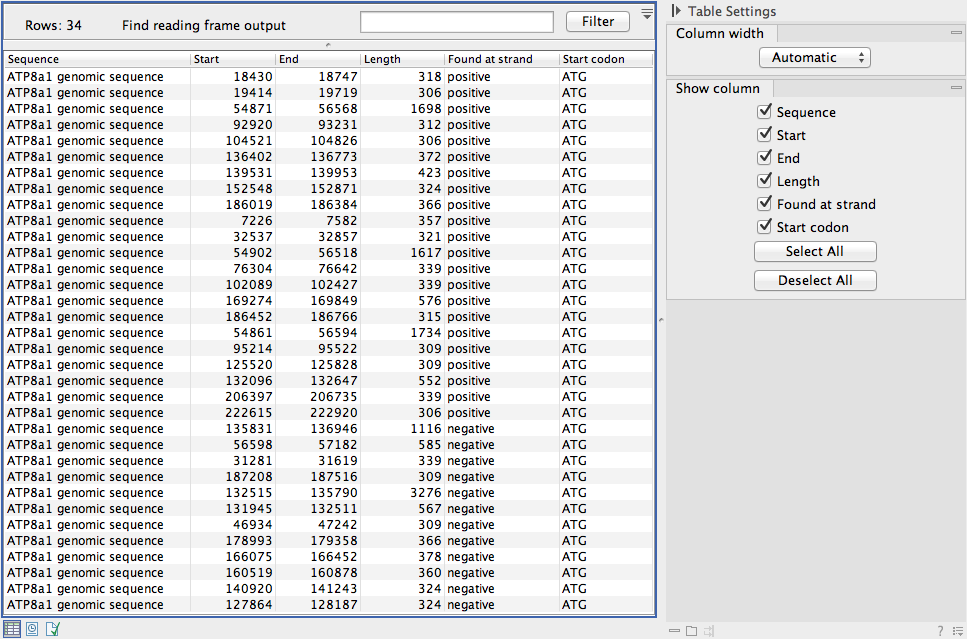
Task: Toggle the Start codon column checkbox
Action: coord(765,226)
